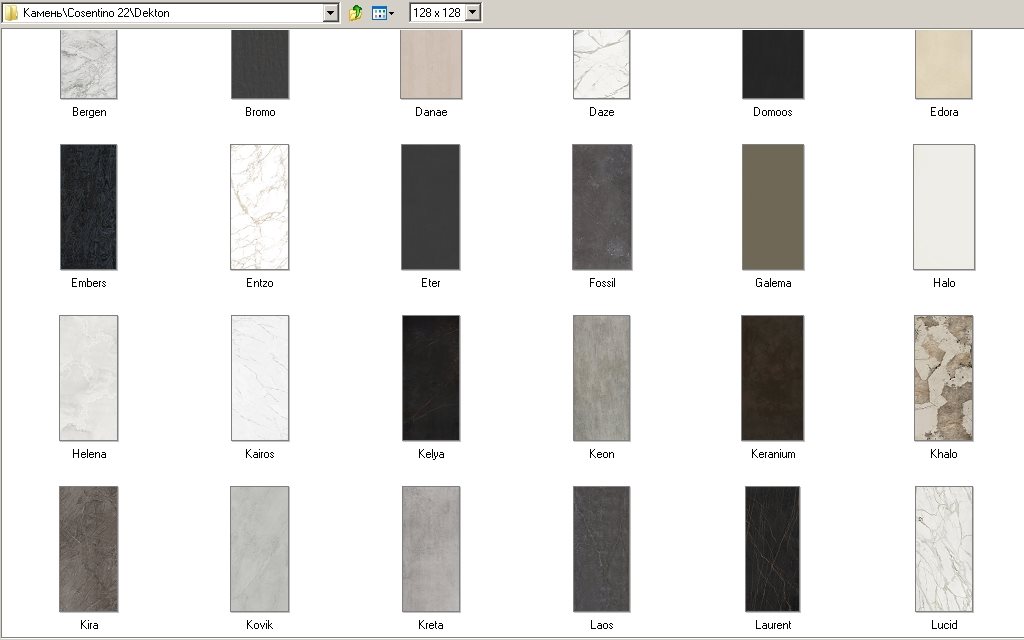1024x640 pixels.
Task: Select the Embers black slate thumbnail
Action: [x=89, y=207]
